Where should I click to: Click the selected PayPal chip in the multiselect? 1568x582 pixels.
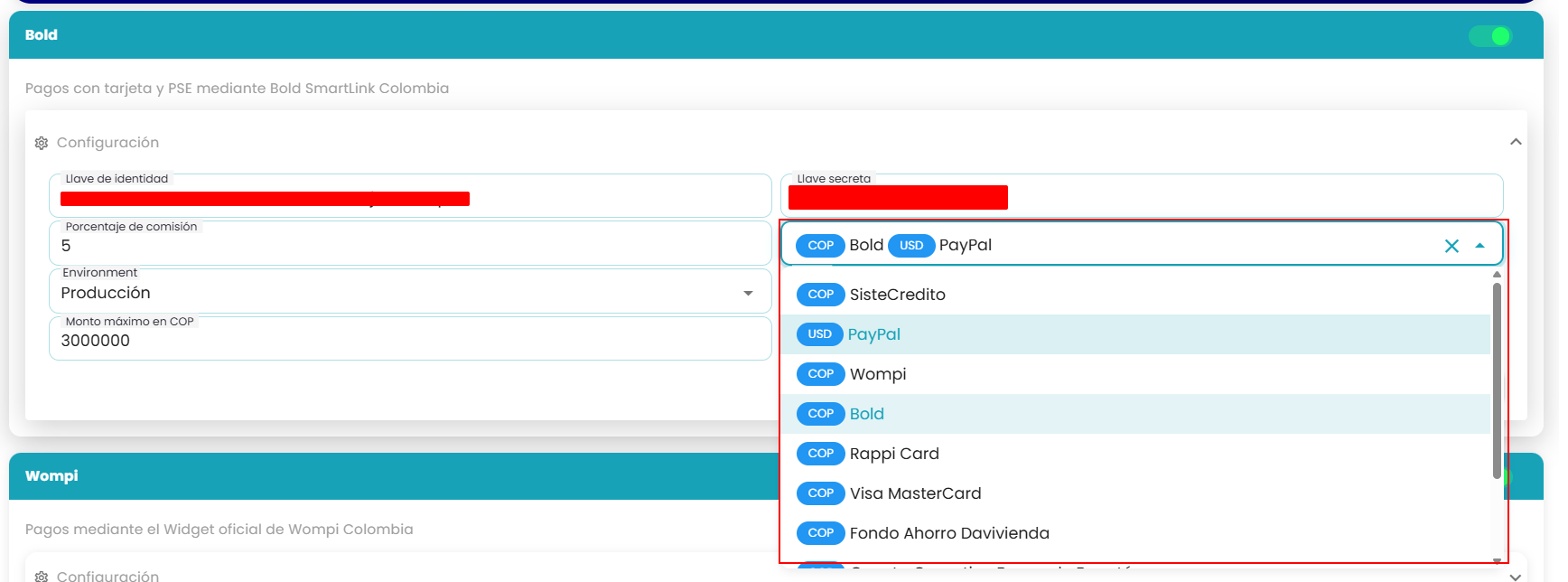coord(940,245)
